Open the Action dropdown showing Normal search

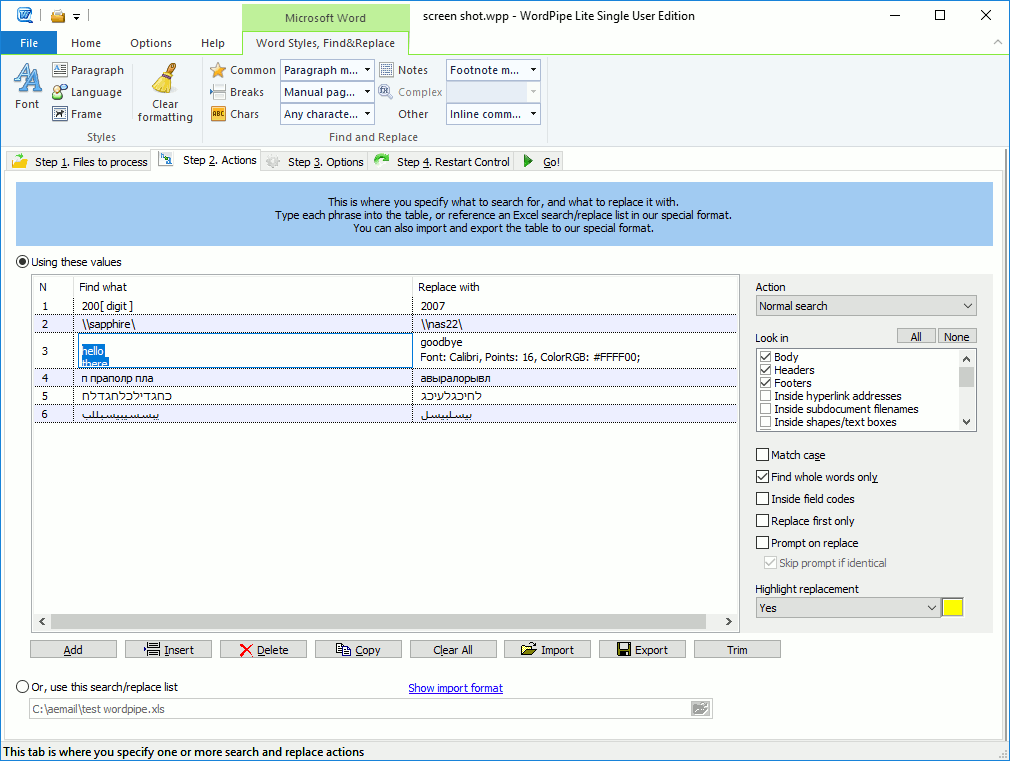point(866,305)
